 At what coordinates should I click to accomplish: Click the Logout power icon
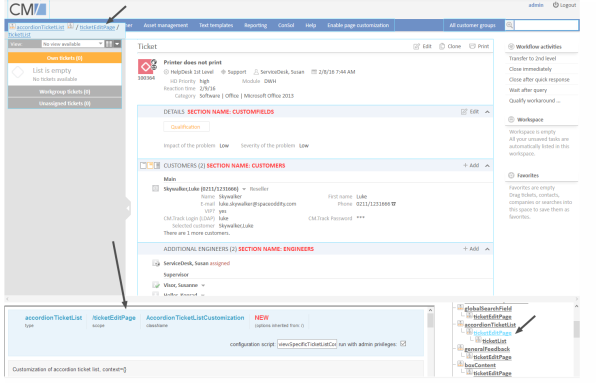pos(556,5)
